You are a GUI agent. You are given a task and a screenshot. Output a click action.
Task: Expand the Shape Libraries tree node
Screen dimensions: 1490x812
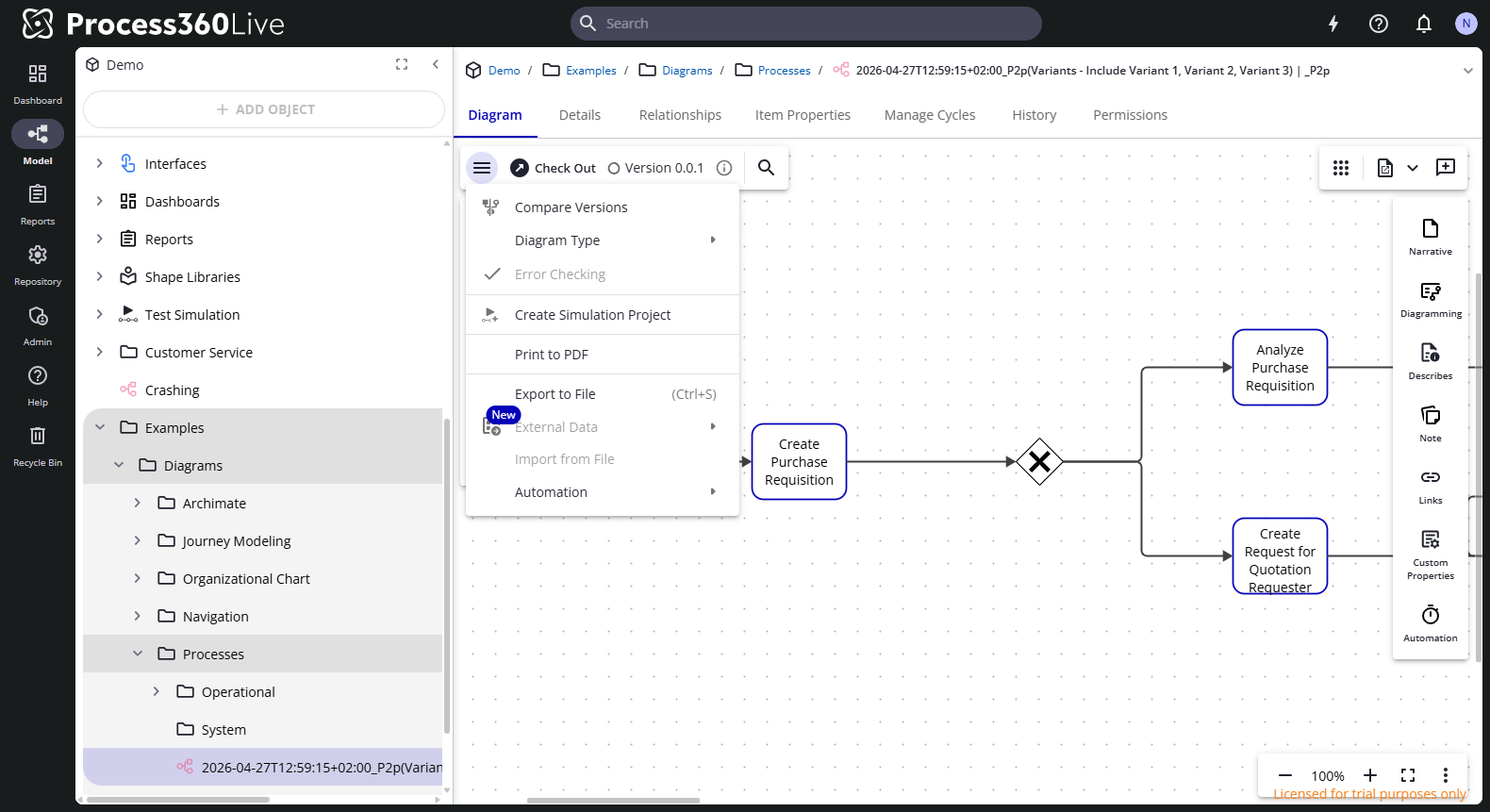pos(100,276)
